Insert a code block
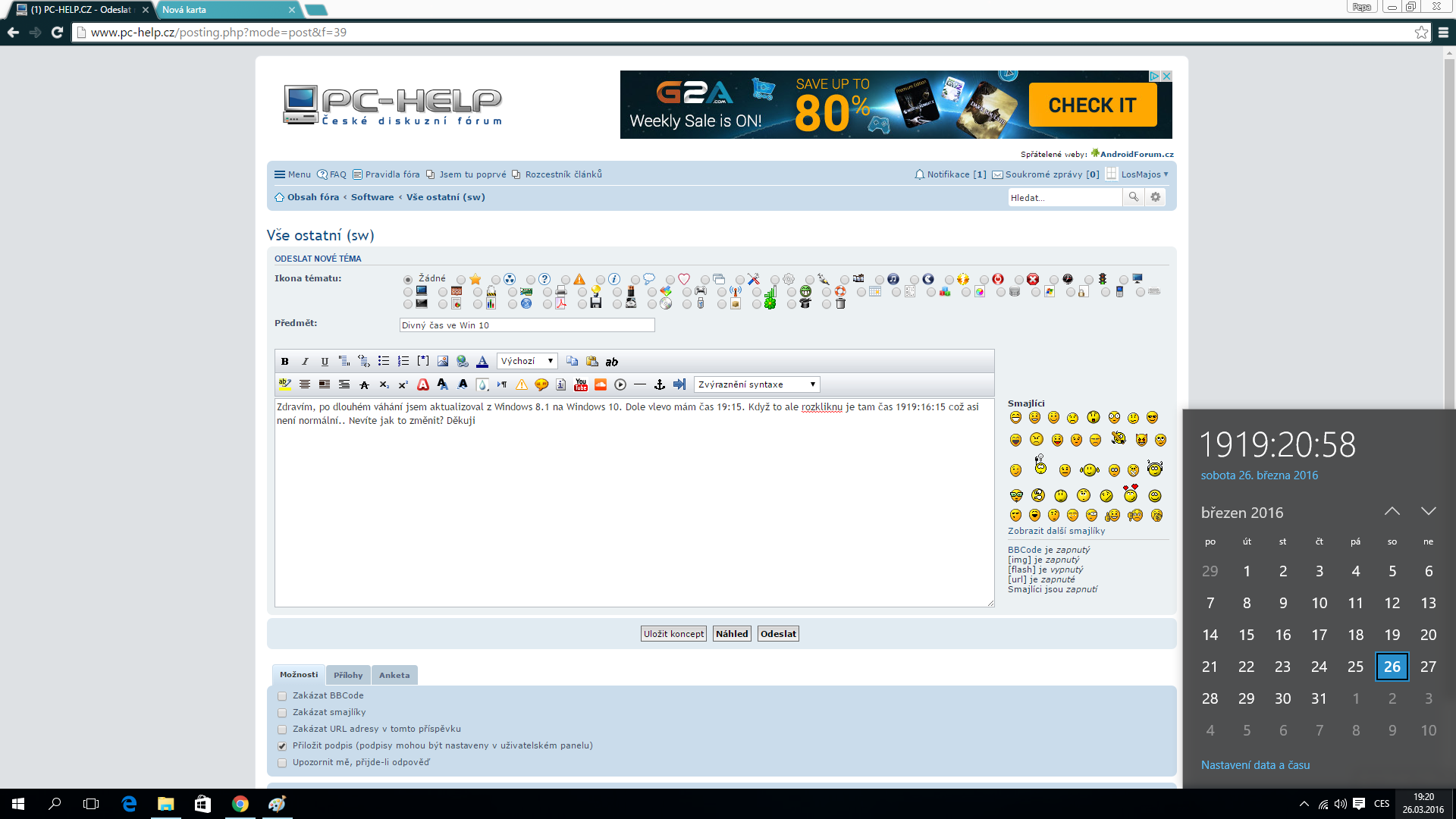The height and width of the screenshot is (819, 1456). [x=364, y=362]
